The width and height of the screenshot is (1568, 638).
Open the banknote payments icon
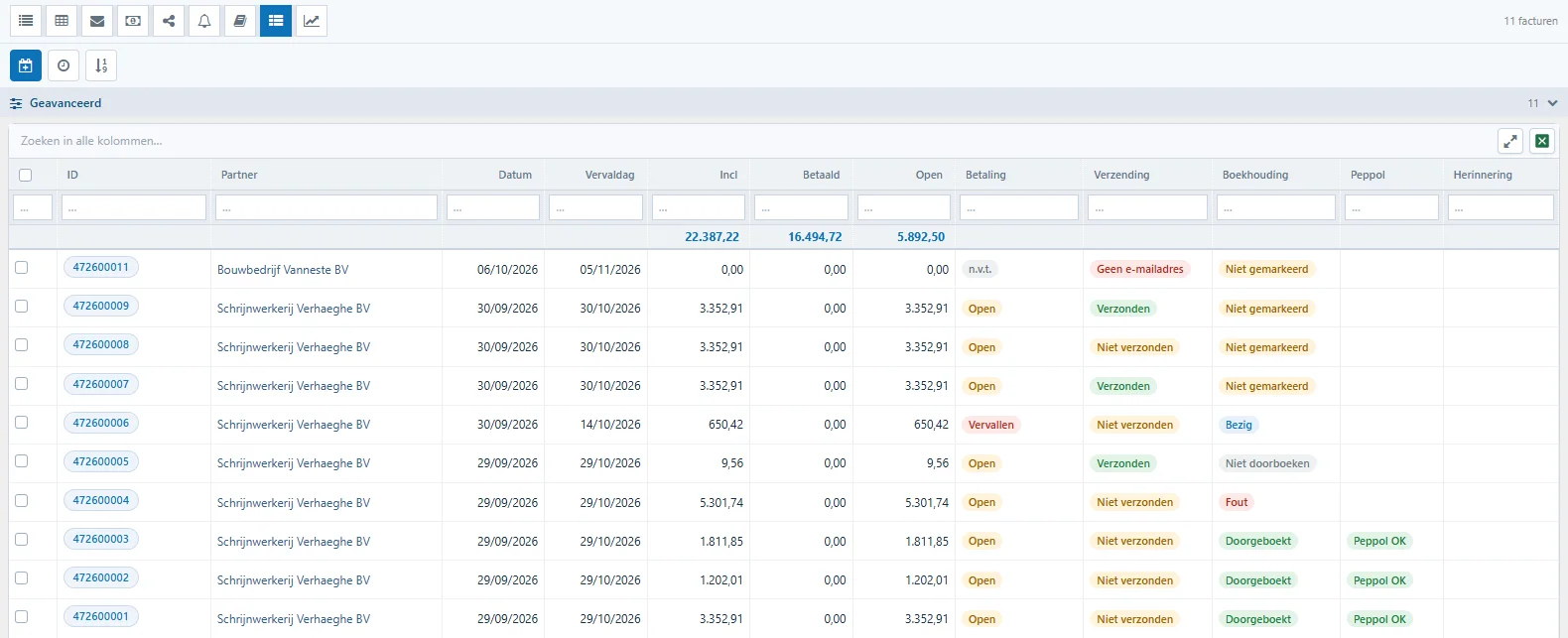pos(133,21)
